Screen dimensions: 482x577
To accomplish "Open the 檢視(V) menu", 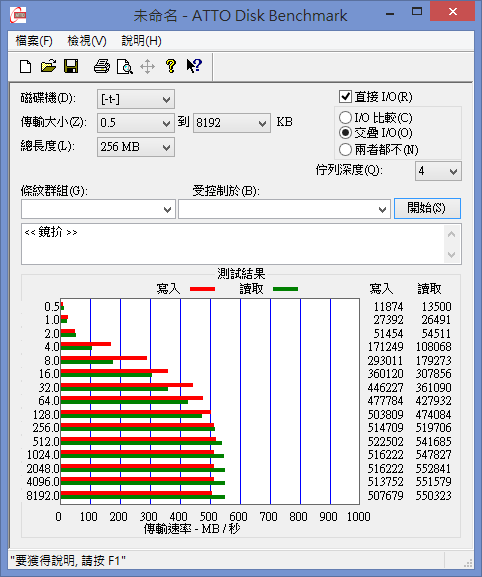I will (87, 41).
